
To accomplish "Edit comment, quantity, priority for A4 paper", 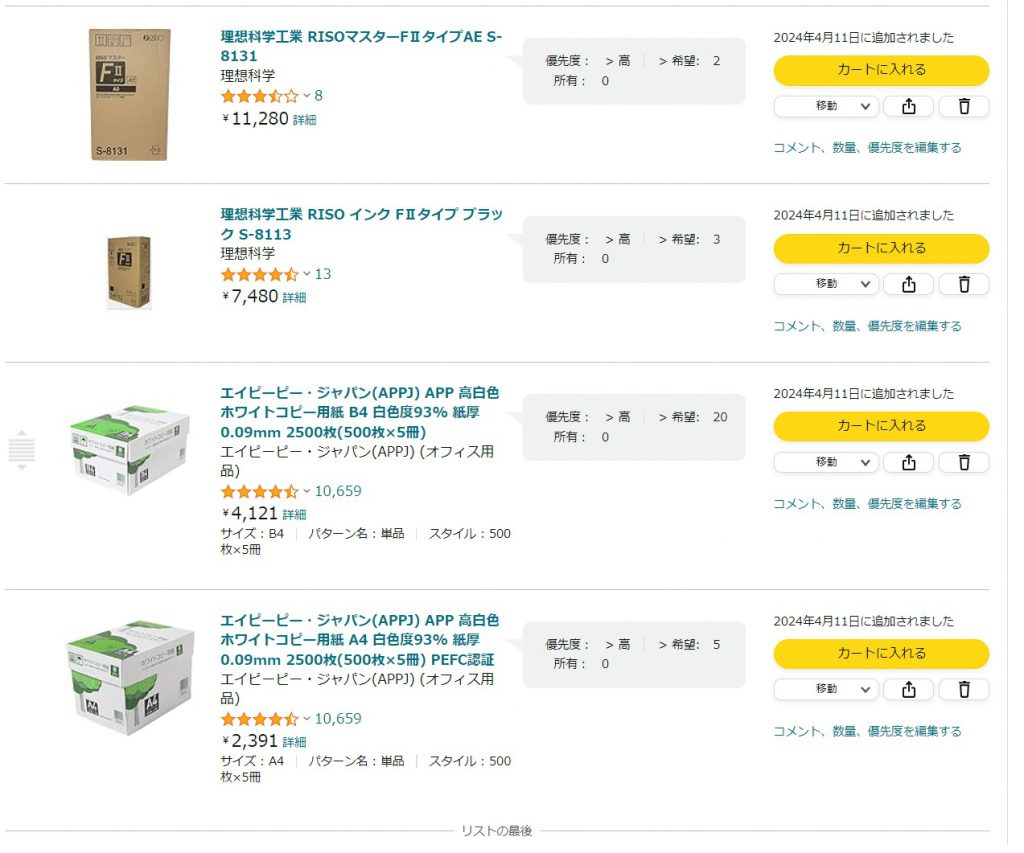I will pos(867,731).
